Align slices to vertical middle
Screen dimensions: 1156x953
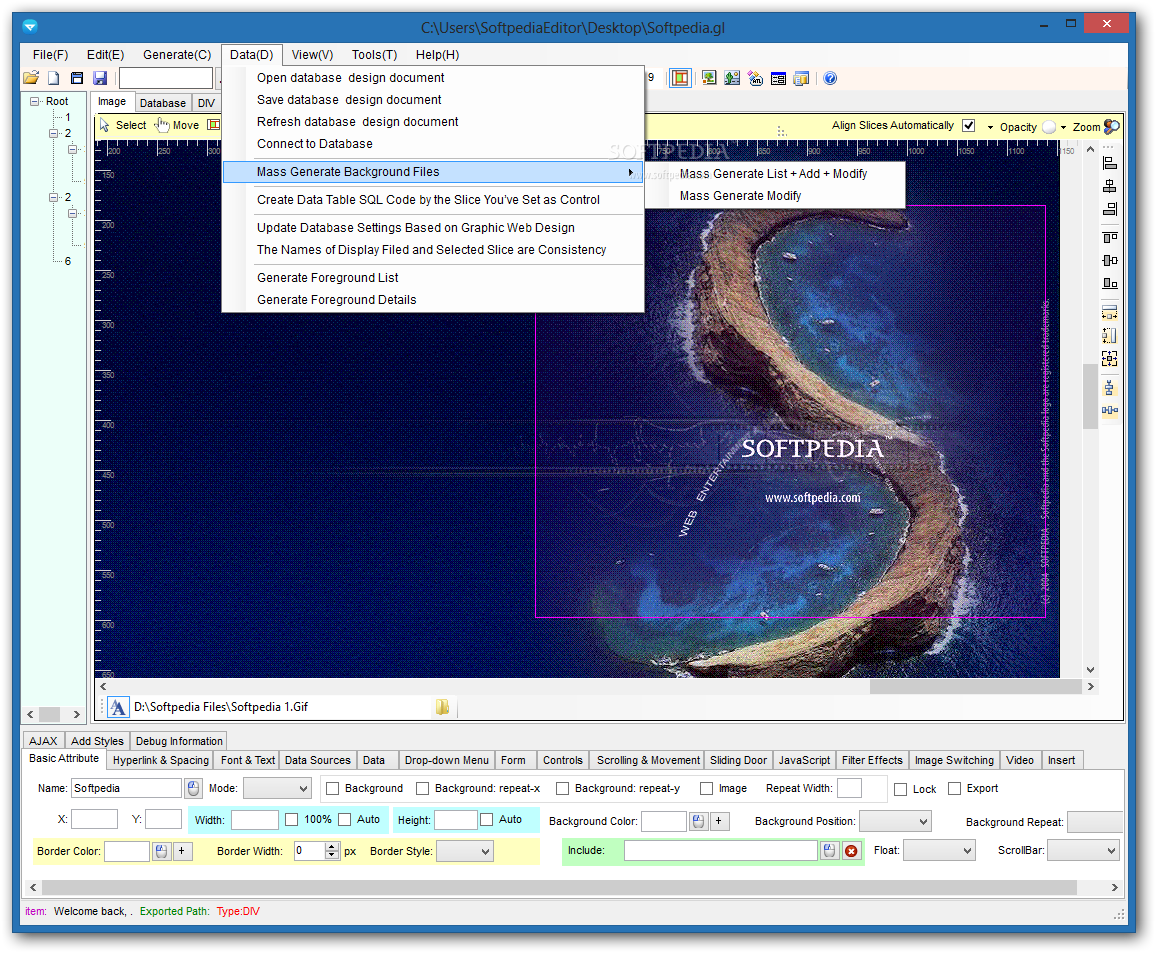pyautogui.click(x=1110, y=260)
